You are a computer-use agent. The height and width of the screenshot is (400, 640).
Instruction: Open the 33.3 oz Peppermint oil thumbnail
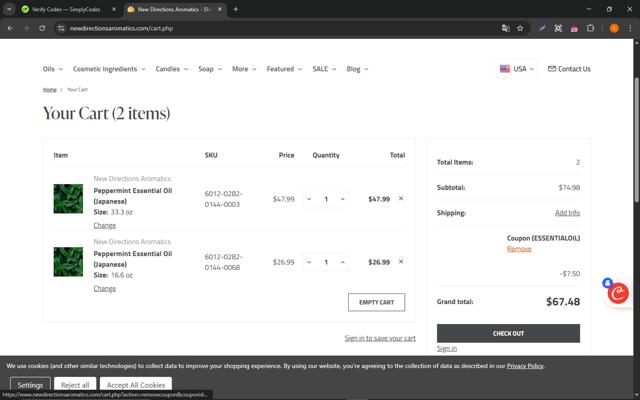click(68, 199)
